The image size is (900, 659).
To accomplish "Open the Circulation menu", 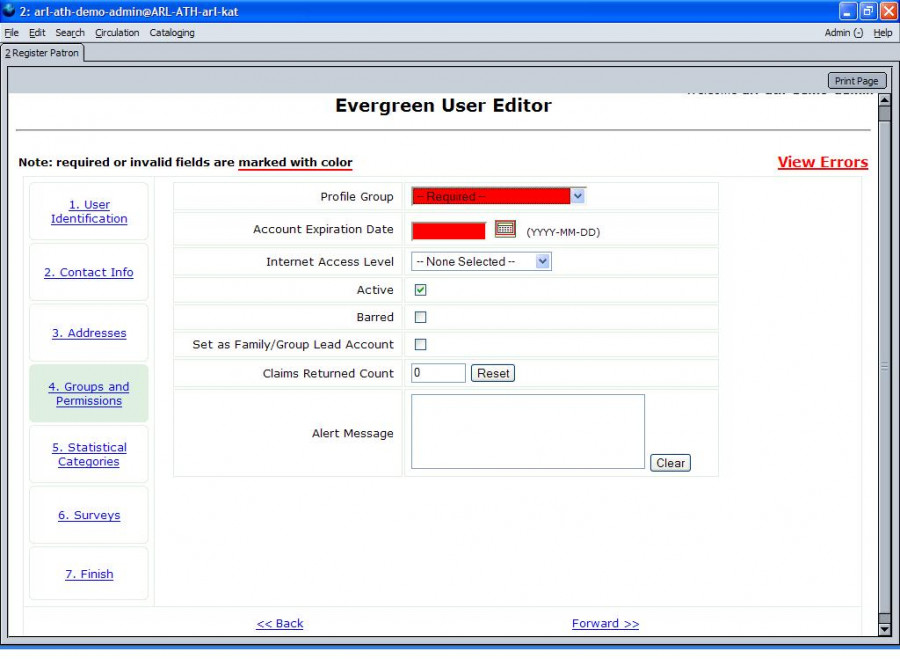I will [x=117, y=33].
